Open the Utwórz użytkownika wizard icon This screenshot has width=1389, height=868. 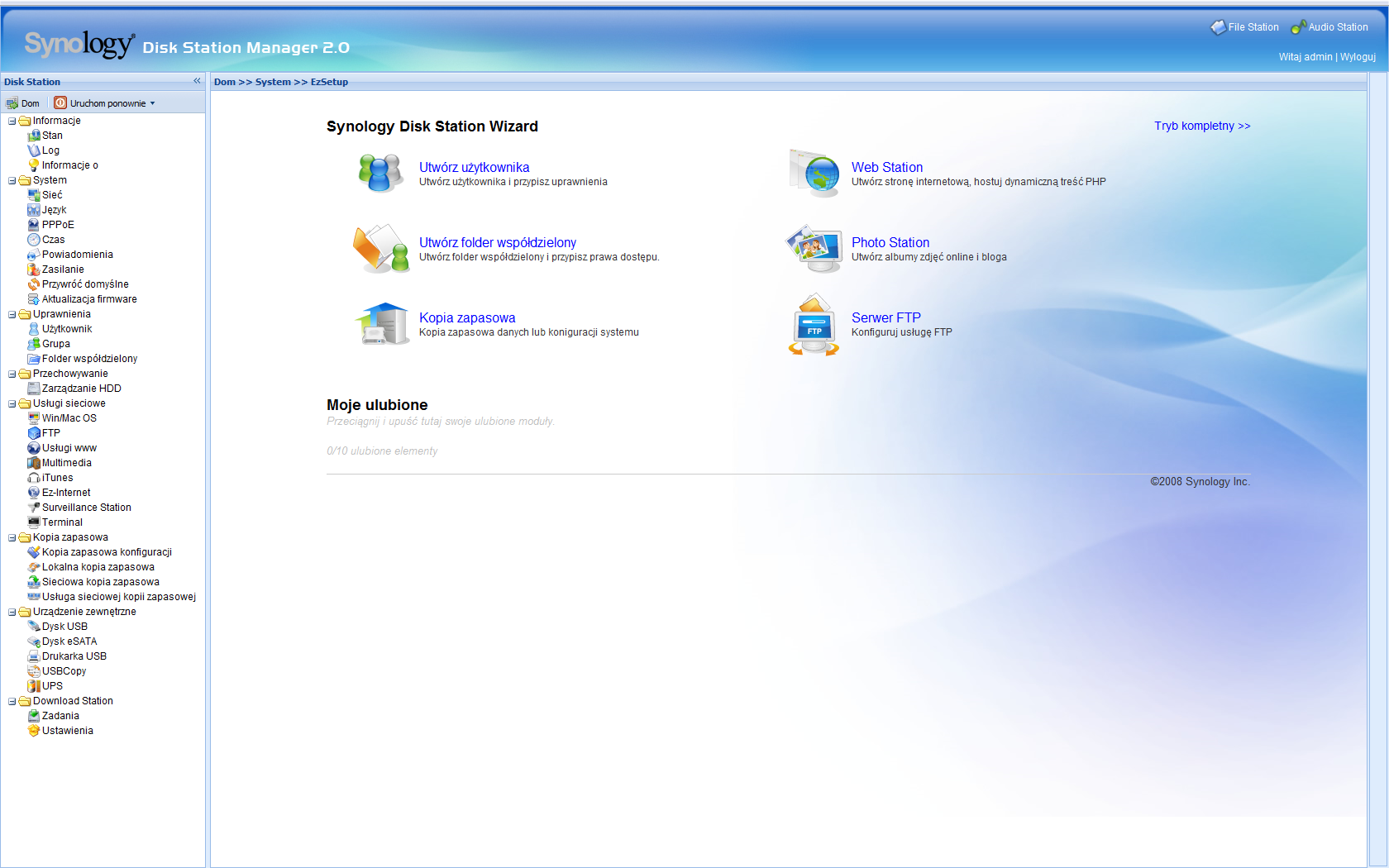(381, 174)
